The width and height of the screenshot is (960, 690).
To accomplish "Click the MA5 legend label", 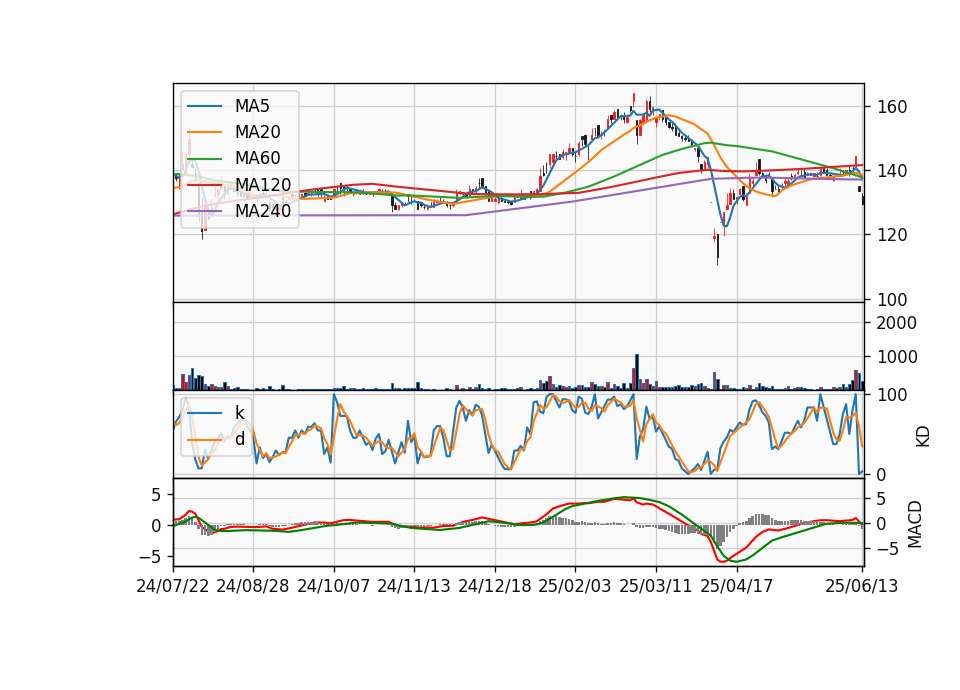I will point(252,106).
